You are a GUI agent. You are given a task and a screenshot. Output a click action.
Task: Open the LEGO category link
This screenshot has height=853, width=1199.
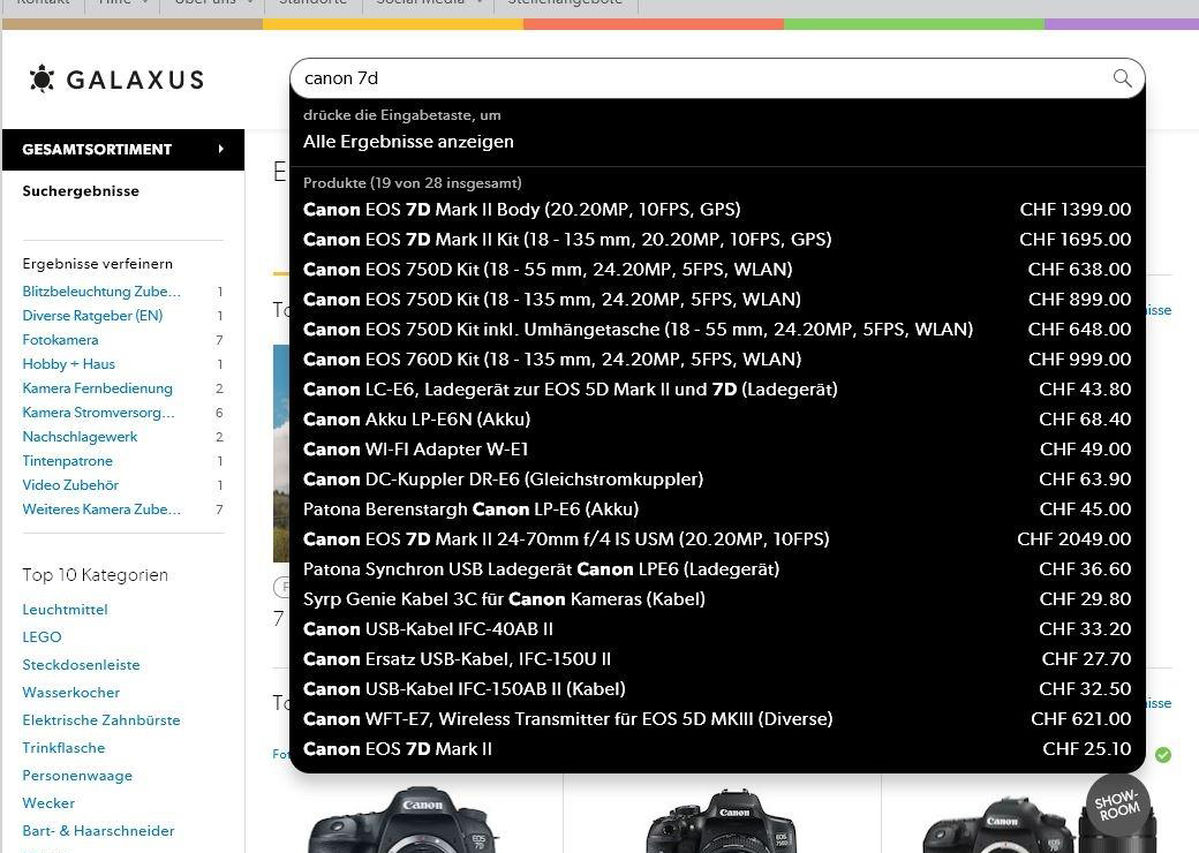[42, 637]
